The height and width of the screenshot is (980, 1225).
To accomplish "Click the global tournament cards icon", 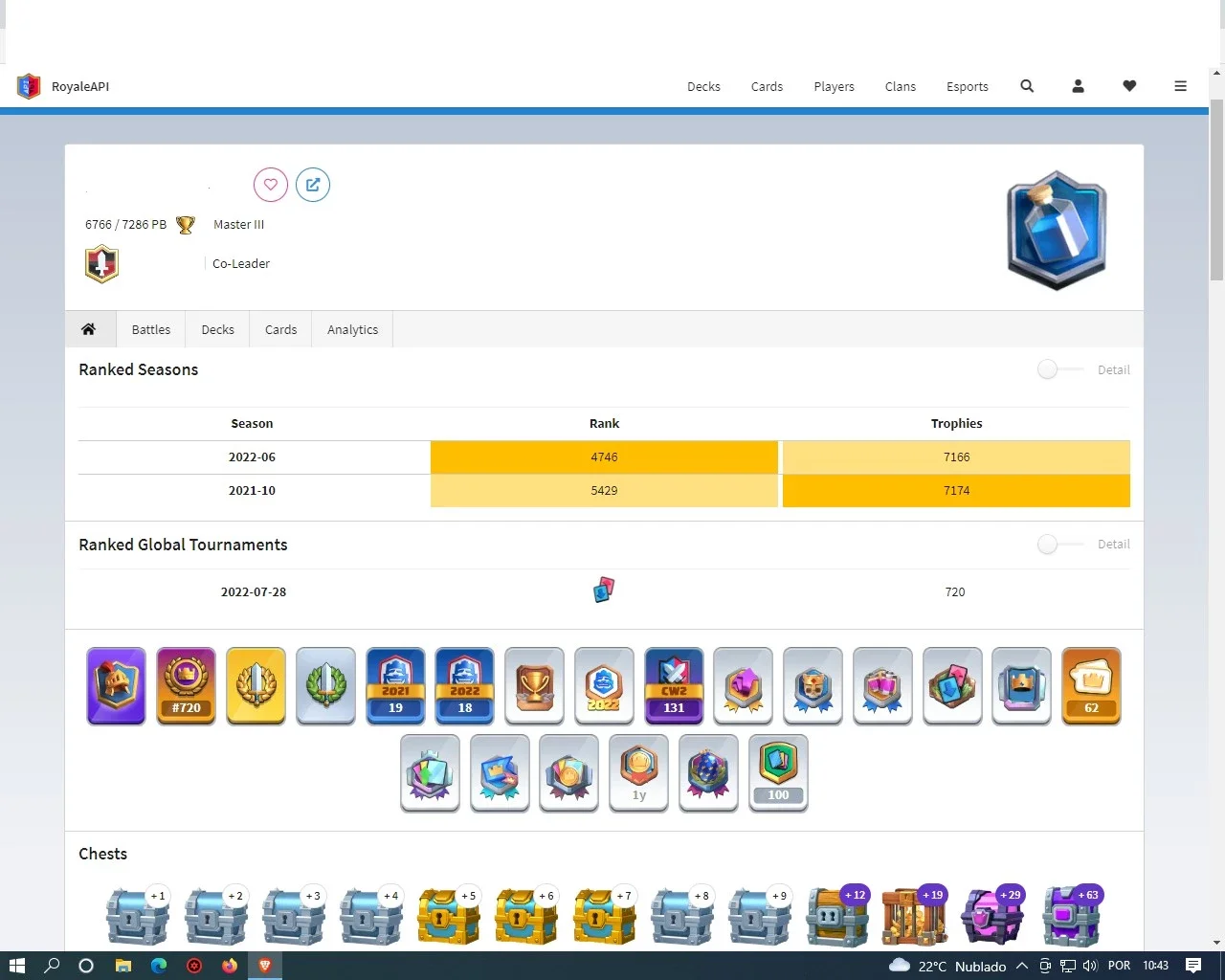I will (x=604, y=590).
